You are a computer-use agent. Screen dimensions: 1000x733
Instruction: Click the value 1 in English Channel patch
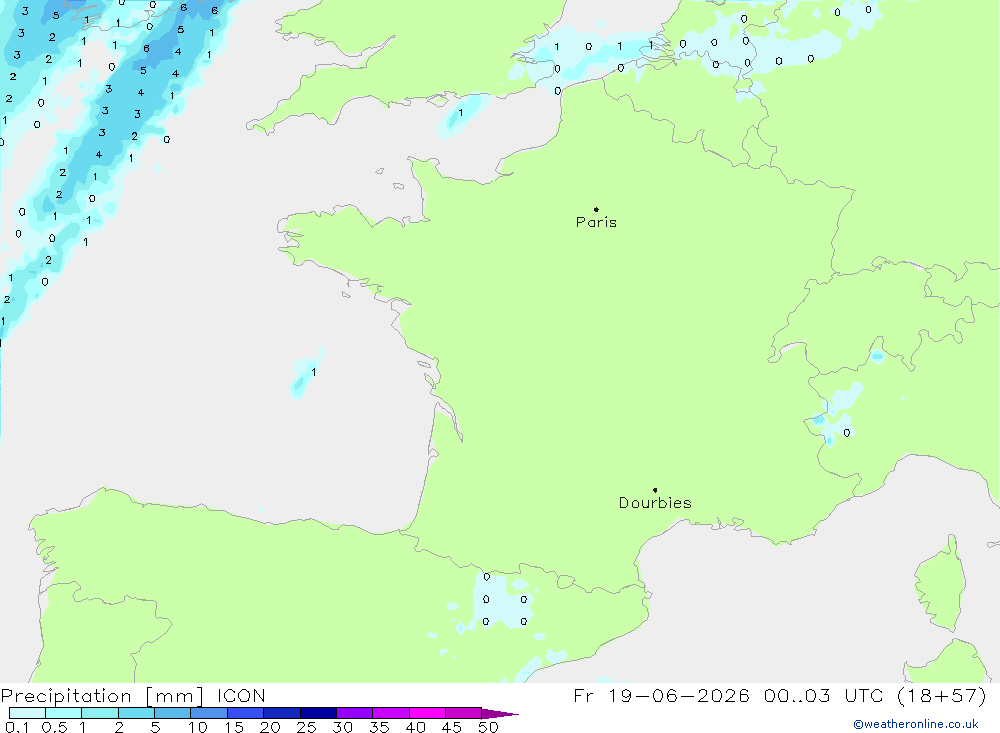460,113
